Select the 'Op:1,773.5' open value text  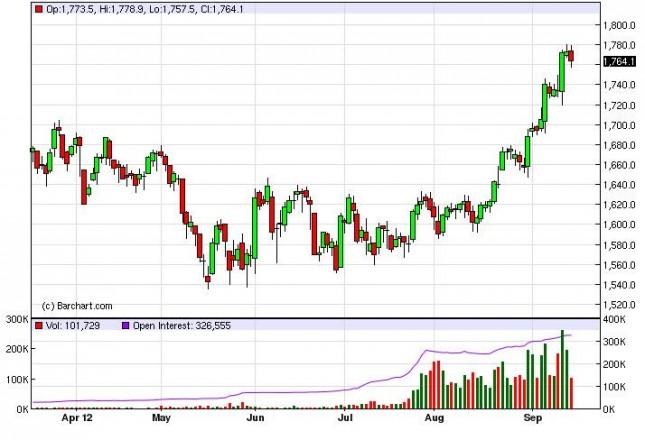[70, 9]
